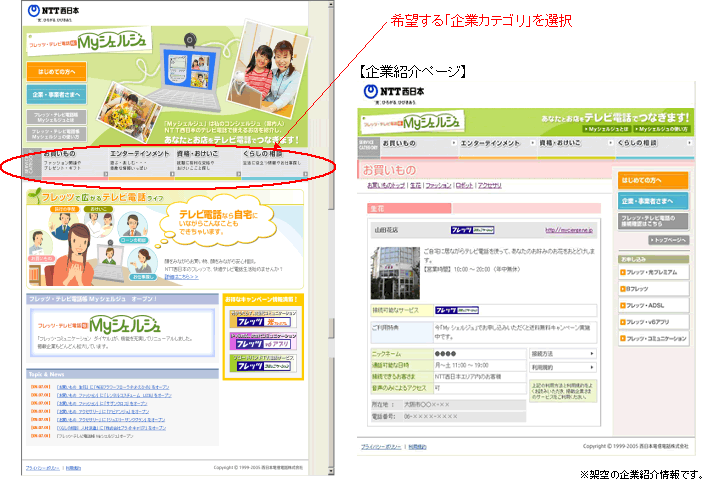Go to トップページへ in the sidebar

[x=669, y=240]
